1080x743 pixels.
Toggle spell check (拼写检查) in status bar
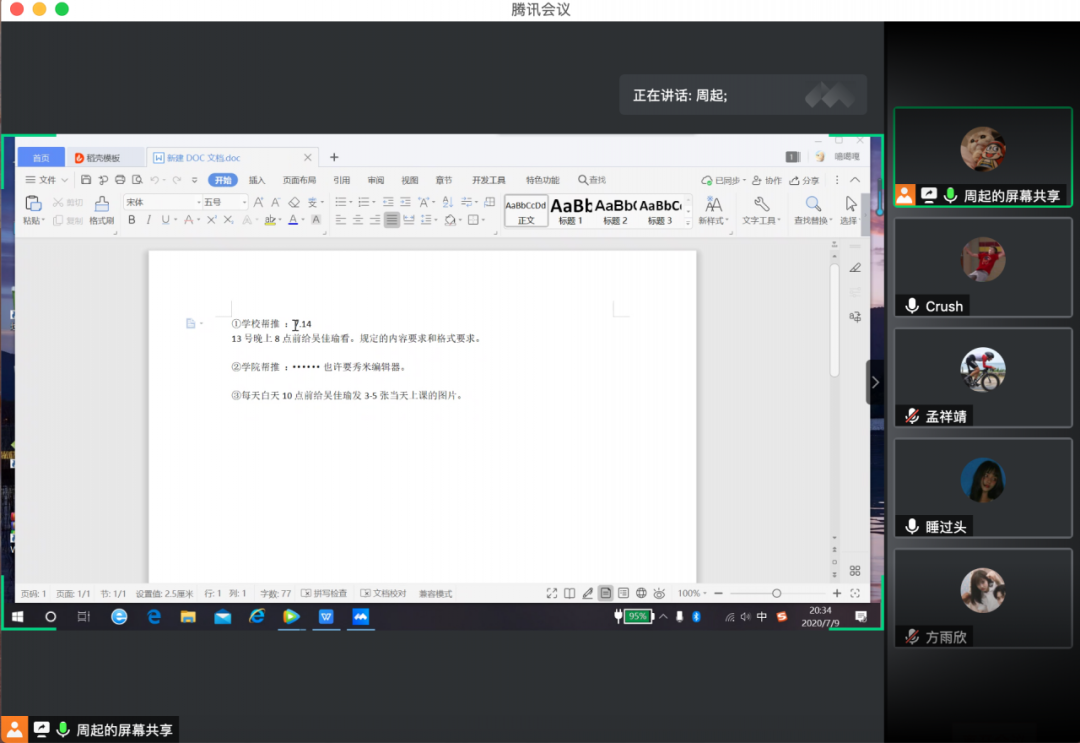pyautogui.click(x=324, y=593)
